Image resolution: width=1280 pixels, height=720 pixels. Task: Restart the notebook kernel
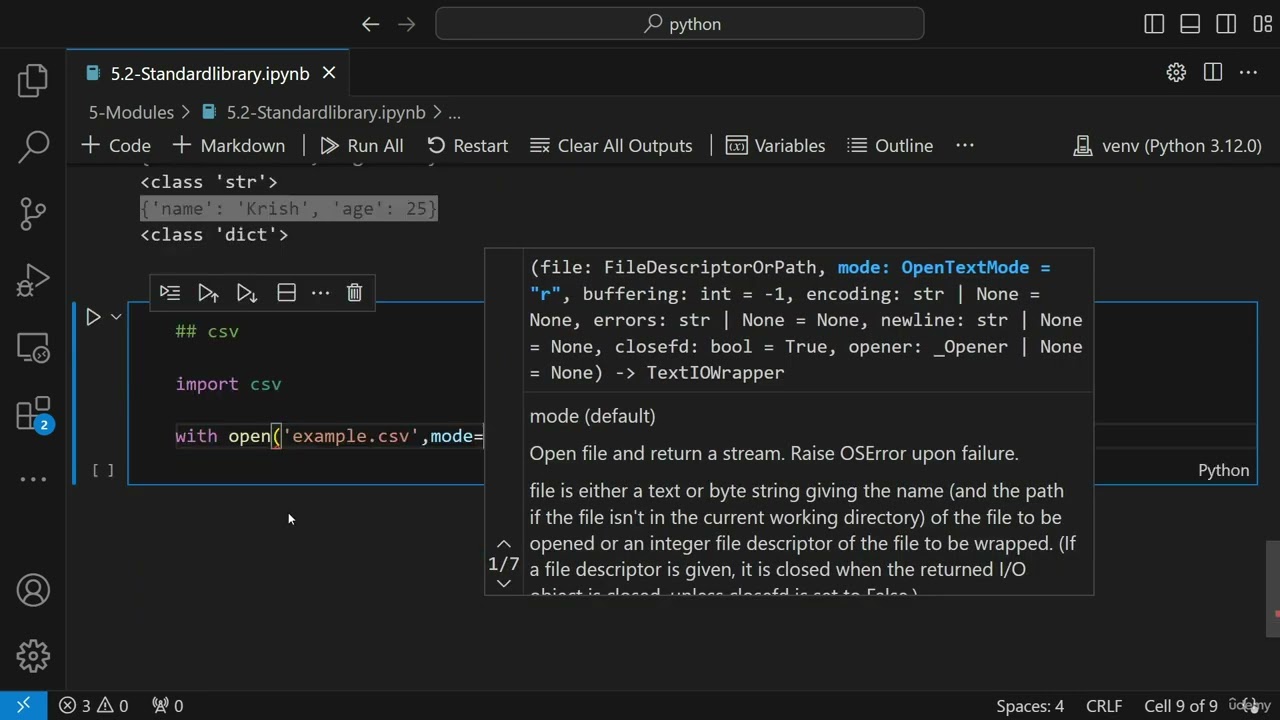point(467,145)
